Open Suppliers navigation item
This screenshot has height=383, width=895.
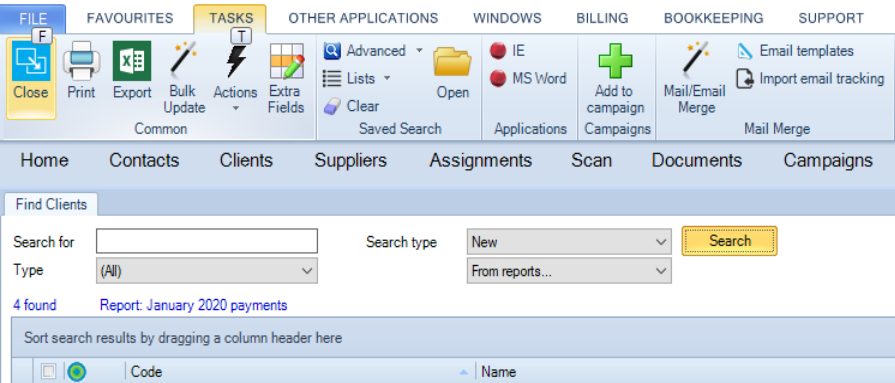pos(350,160)
